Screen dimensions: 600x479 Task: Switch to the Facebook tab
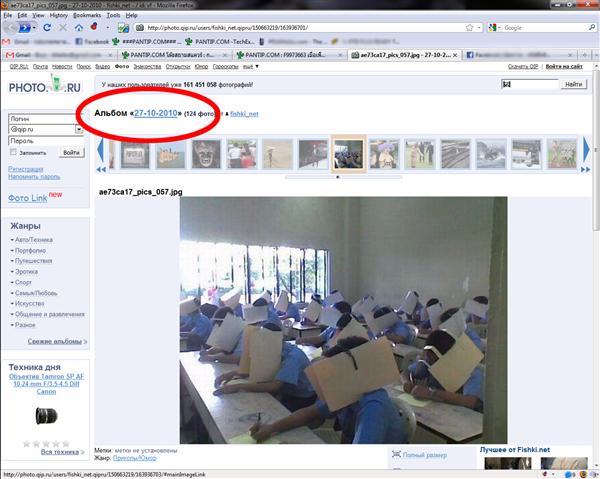519,55
